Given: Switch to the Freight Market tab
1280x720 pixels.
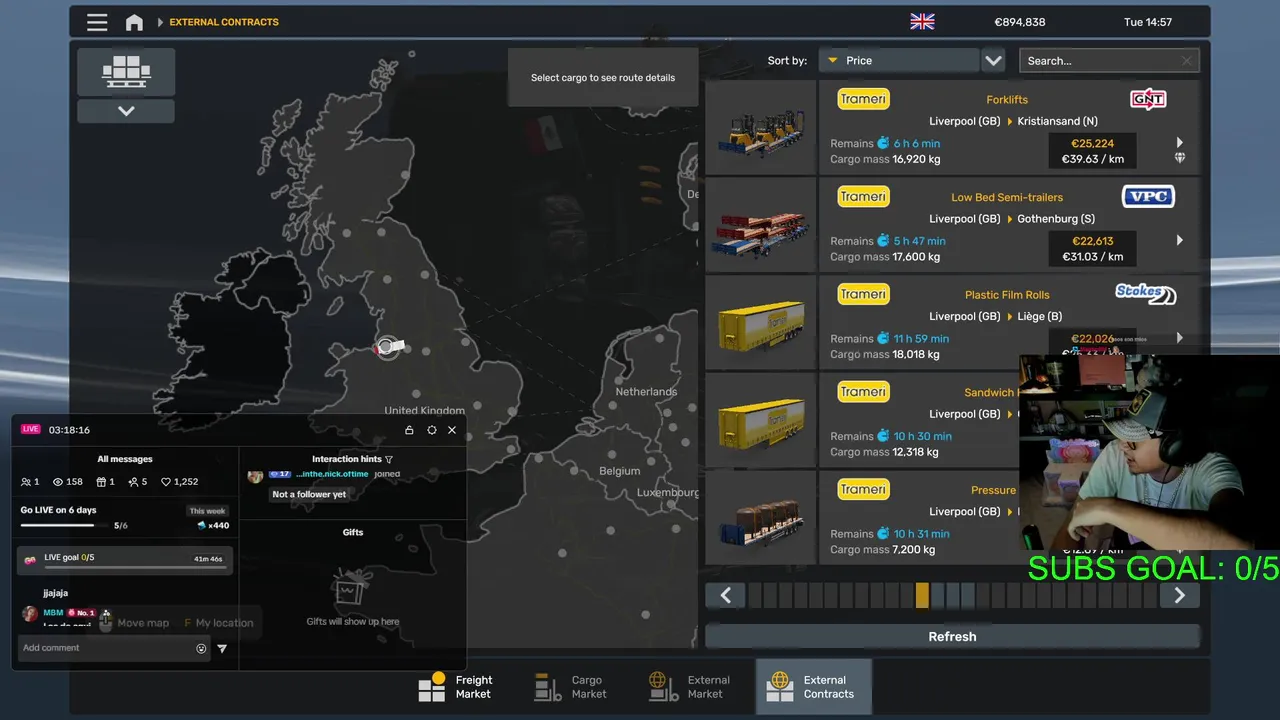Looking at the screenshot, I should pos(456,687).
